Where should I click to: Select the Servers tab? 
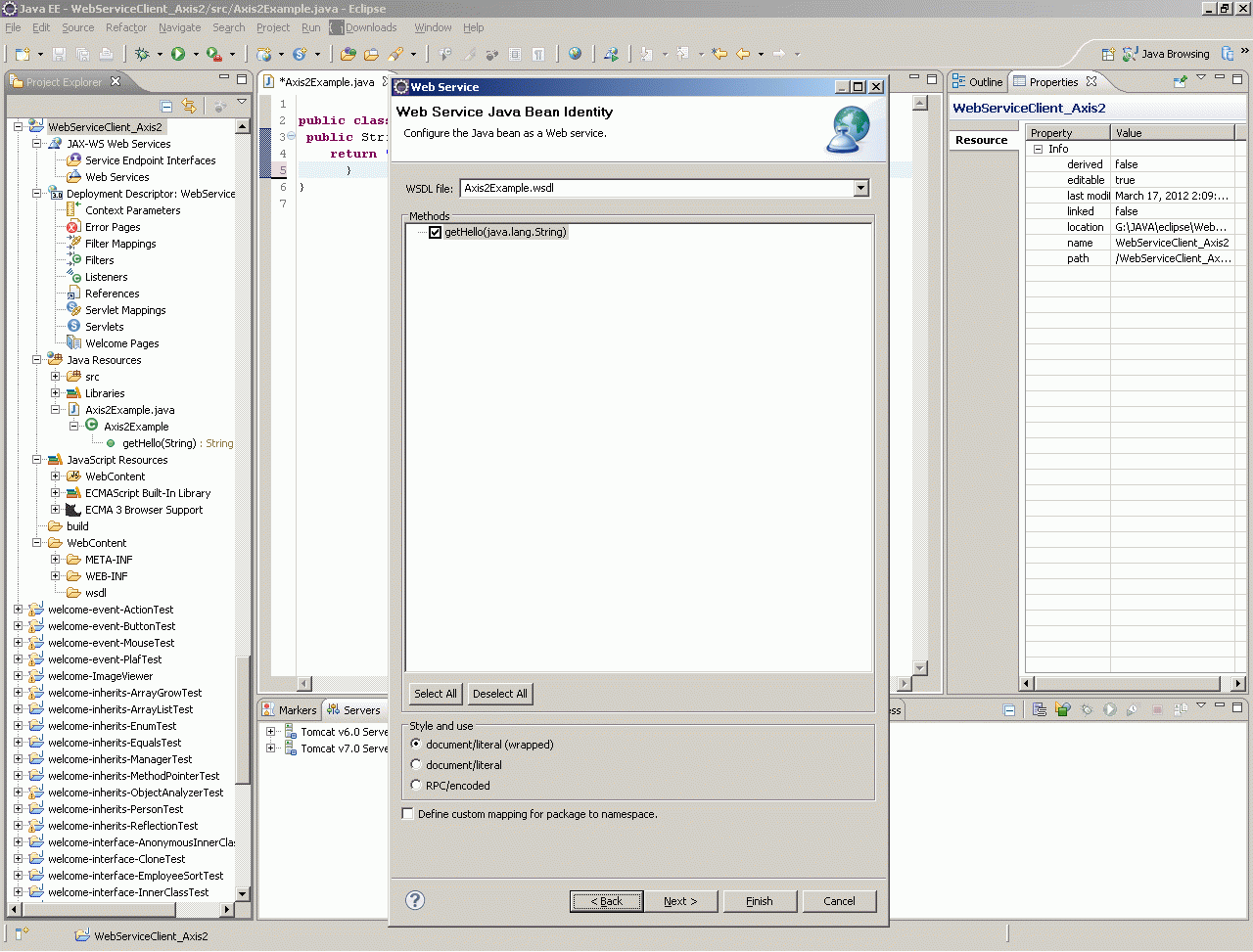click(353, 710)
